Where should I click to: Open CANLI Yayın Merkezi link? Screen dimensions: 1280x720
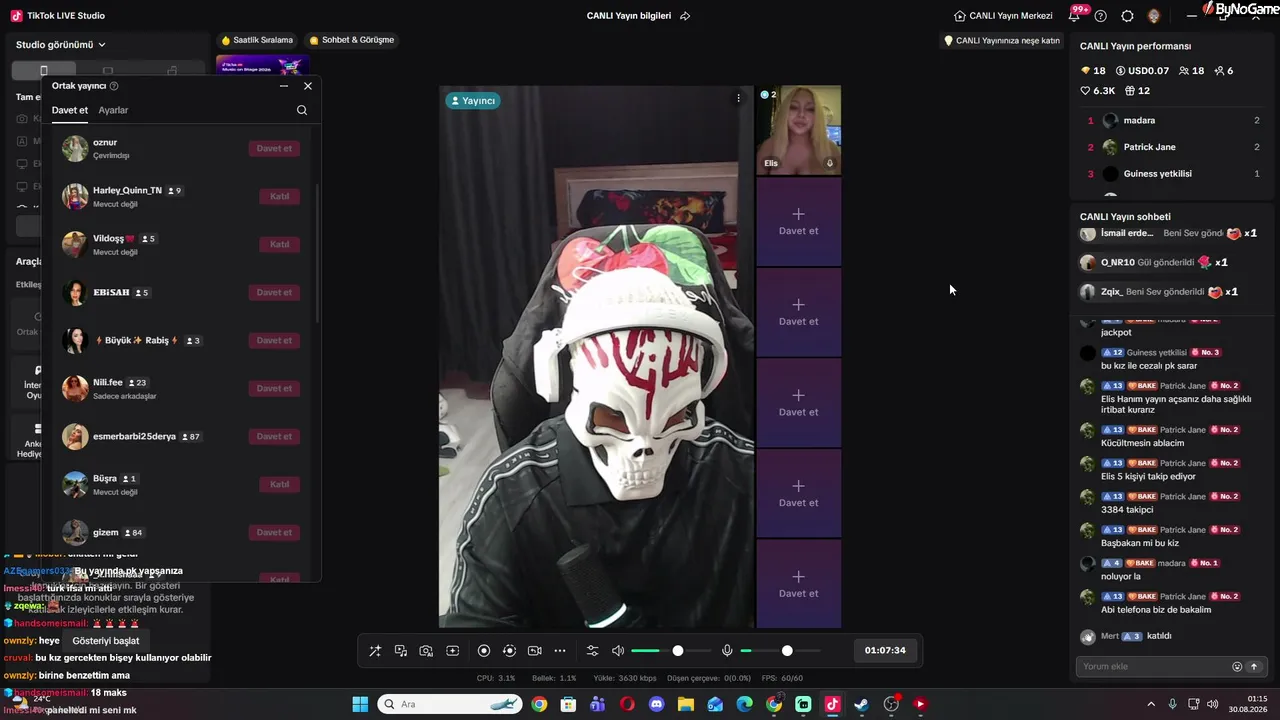pyautogui.click(x=1003, y=16)
